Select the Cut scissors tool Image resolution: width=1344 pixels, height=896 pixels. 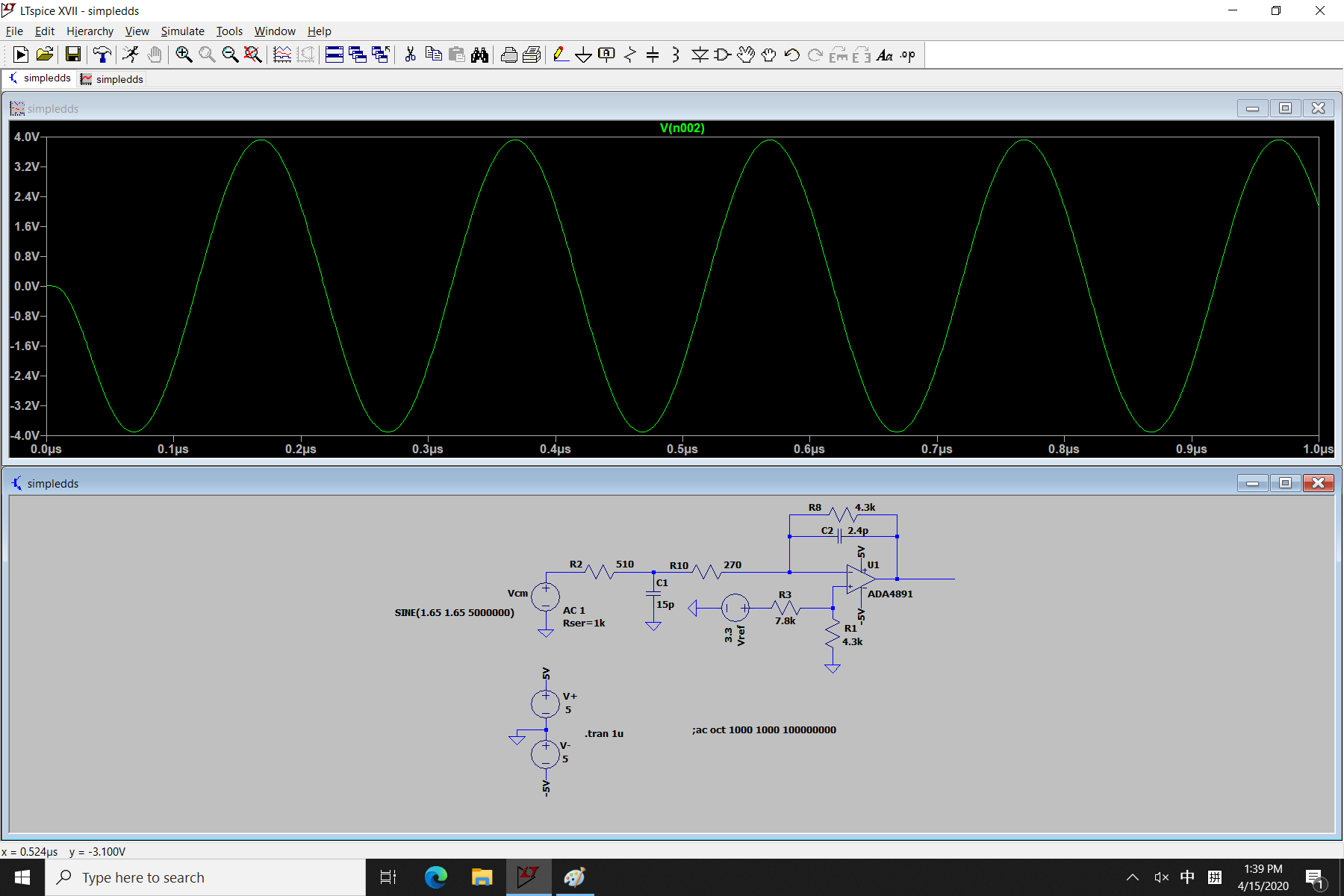coord(410,55)
